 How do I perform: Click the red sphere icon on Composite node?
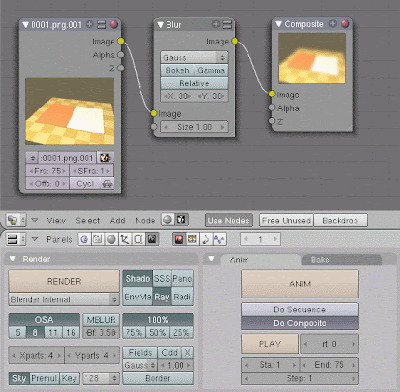click(345, 24)
